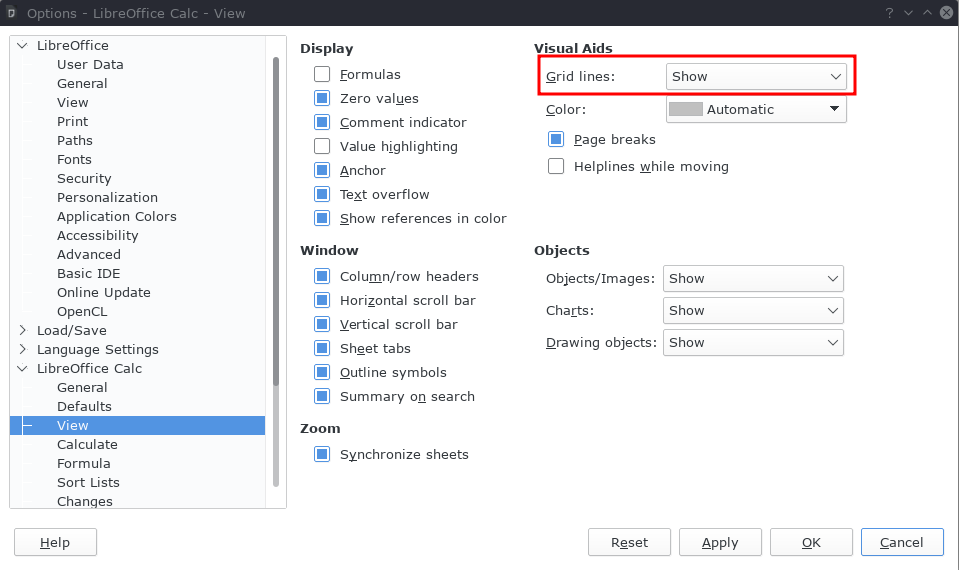This screenshot has width=959, height=570.
Task: Open the Drawing objects dropdown
Action: click(753, 342)
